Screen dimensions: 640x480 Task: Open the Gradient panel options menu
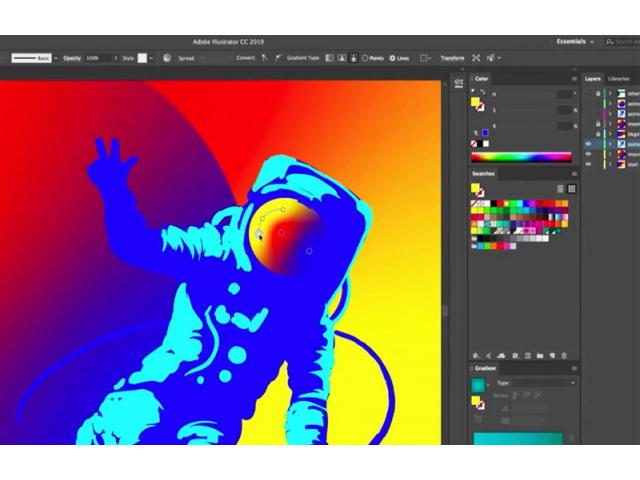point(574,369)
